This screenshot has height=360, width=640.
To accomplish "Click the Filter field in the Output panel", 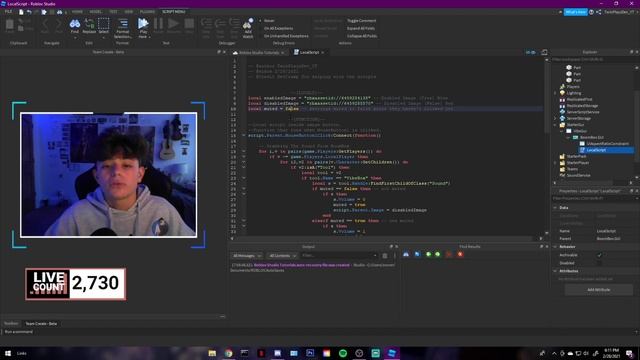I will [339, 256].
